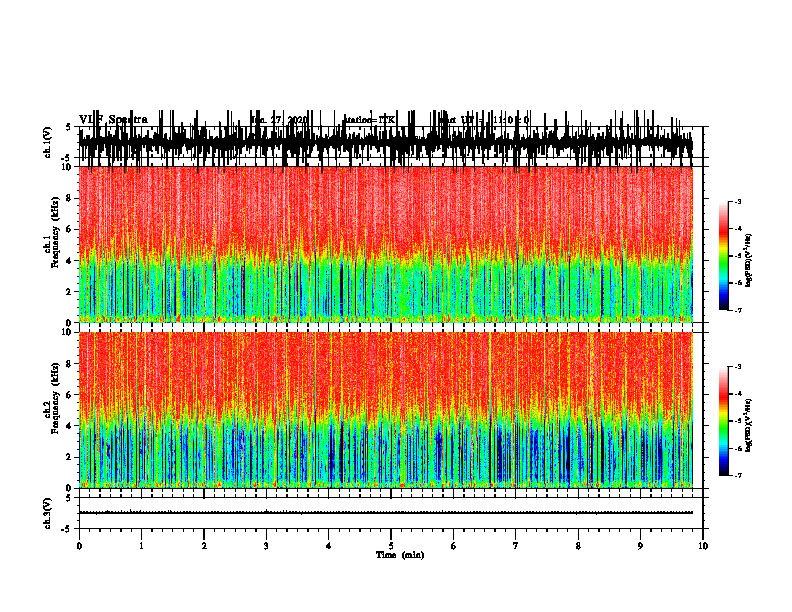Click the "-6" tick on ch.1 colorbar
This screenshot has width=792, height=612.
point(737,283)
